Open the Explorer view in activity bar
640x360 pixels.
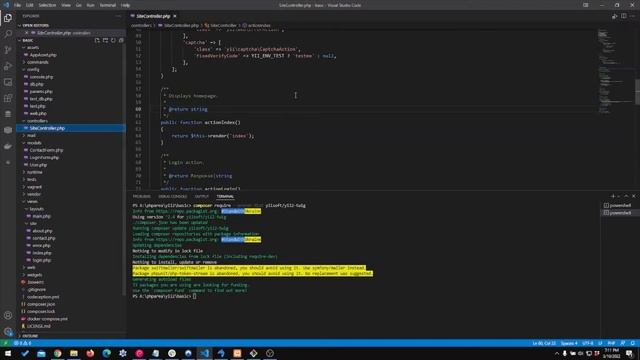click(8, 18)
